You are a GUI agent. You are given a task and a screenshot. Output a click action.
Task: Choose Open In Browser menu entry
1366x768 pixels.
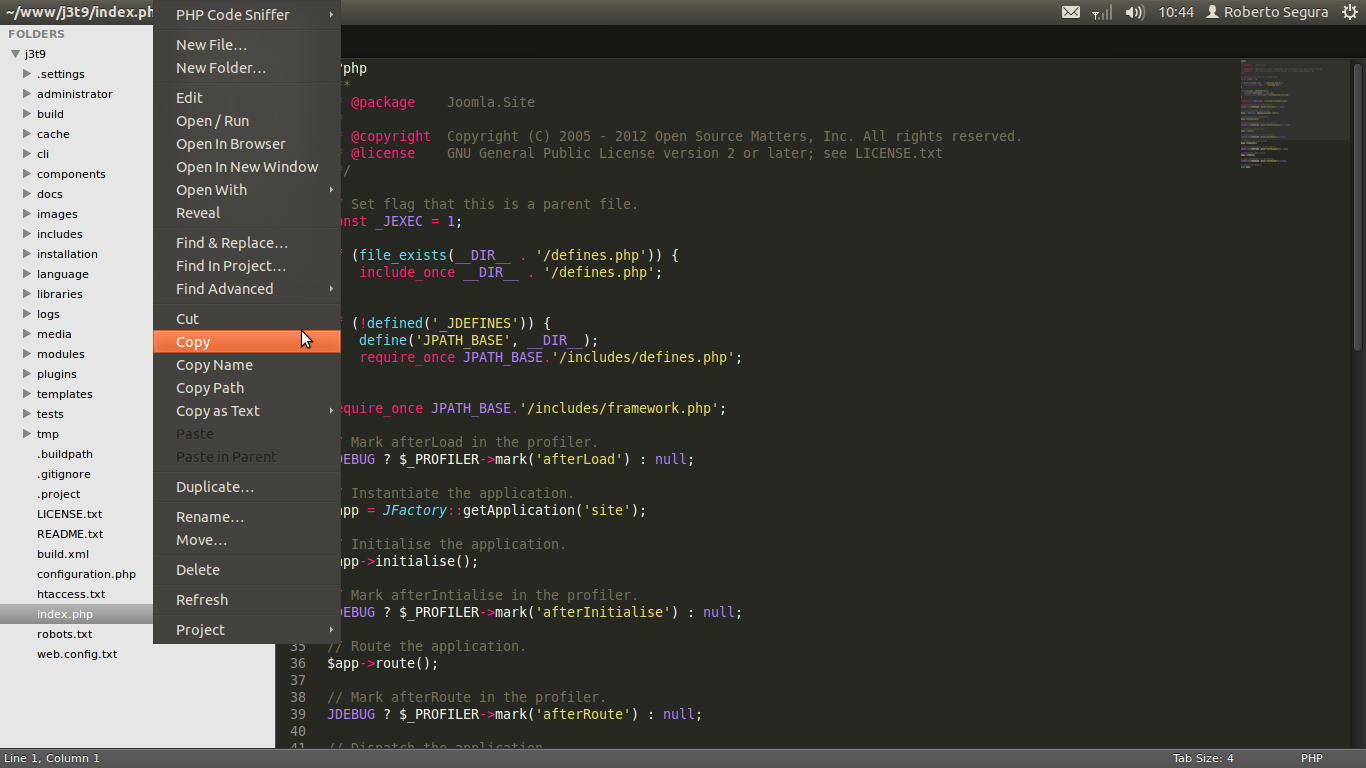(230, 144)
